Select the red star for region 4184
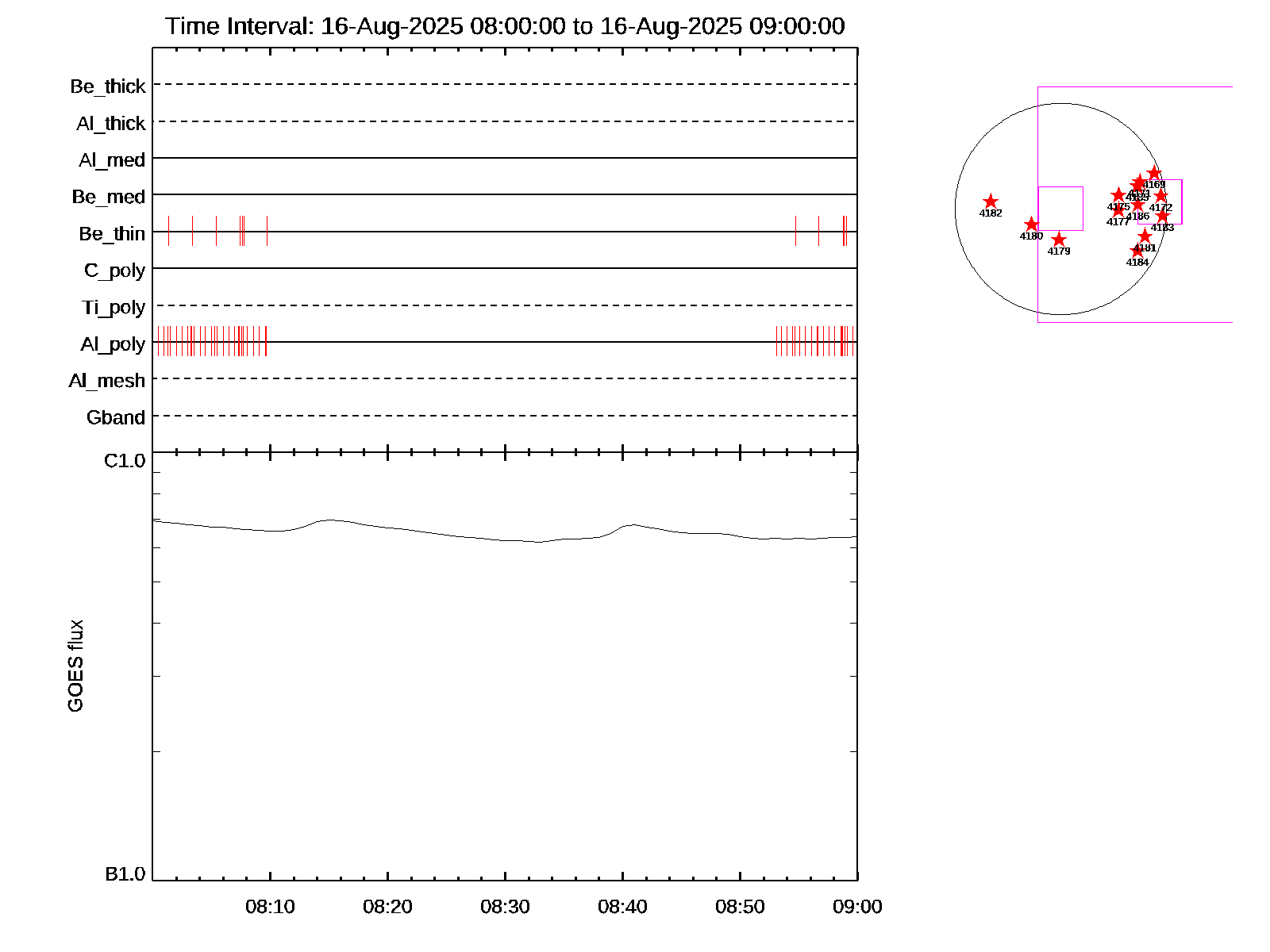This screenshot has width=1270, height=952. (1137, 251)
